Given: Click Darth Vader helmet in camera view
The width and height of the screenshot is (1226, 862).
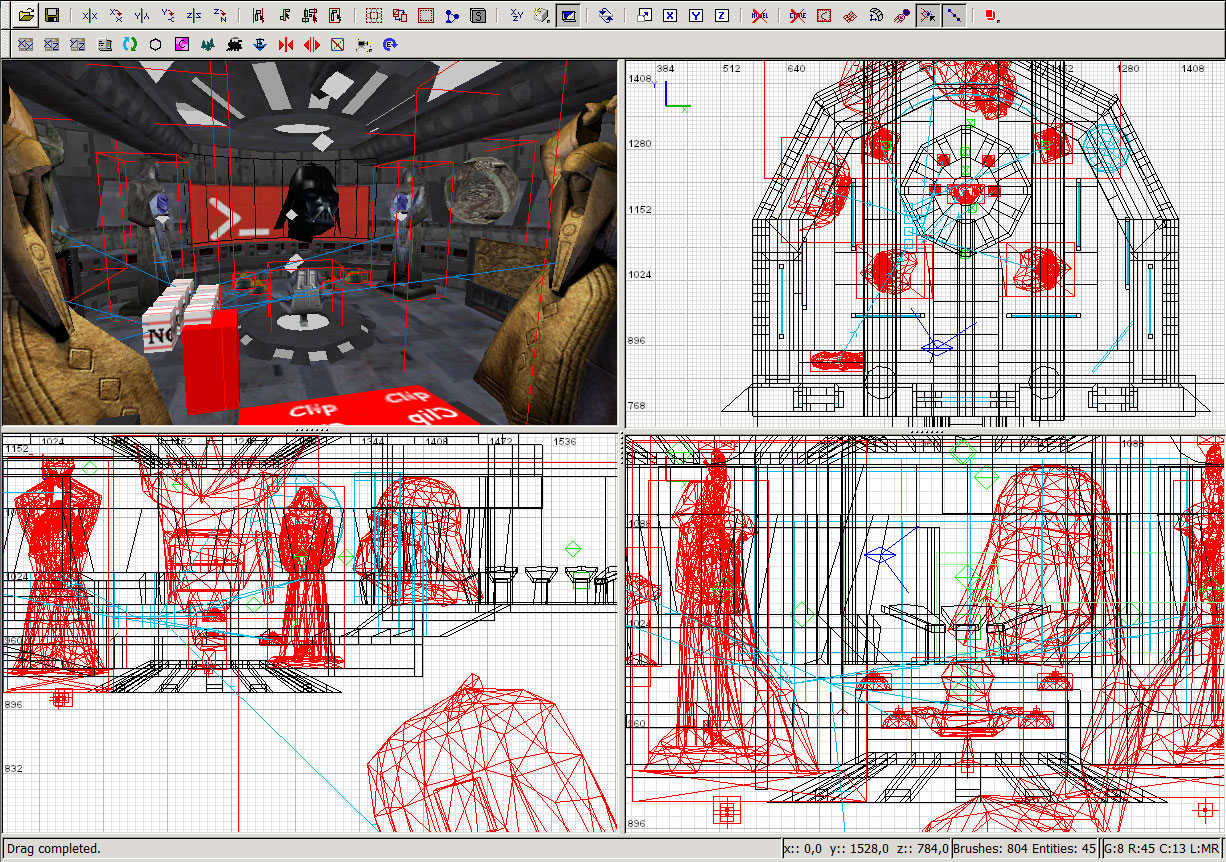Looking at the screenshot, I should [311, 203].
